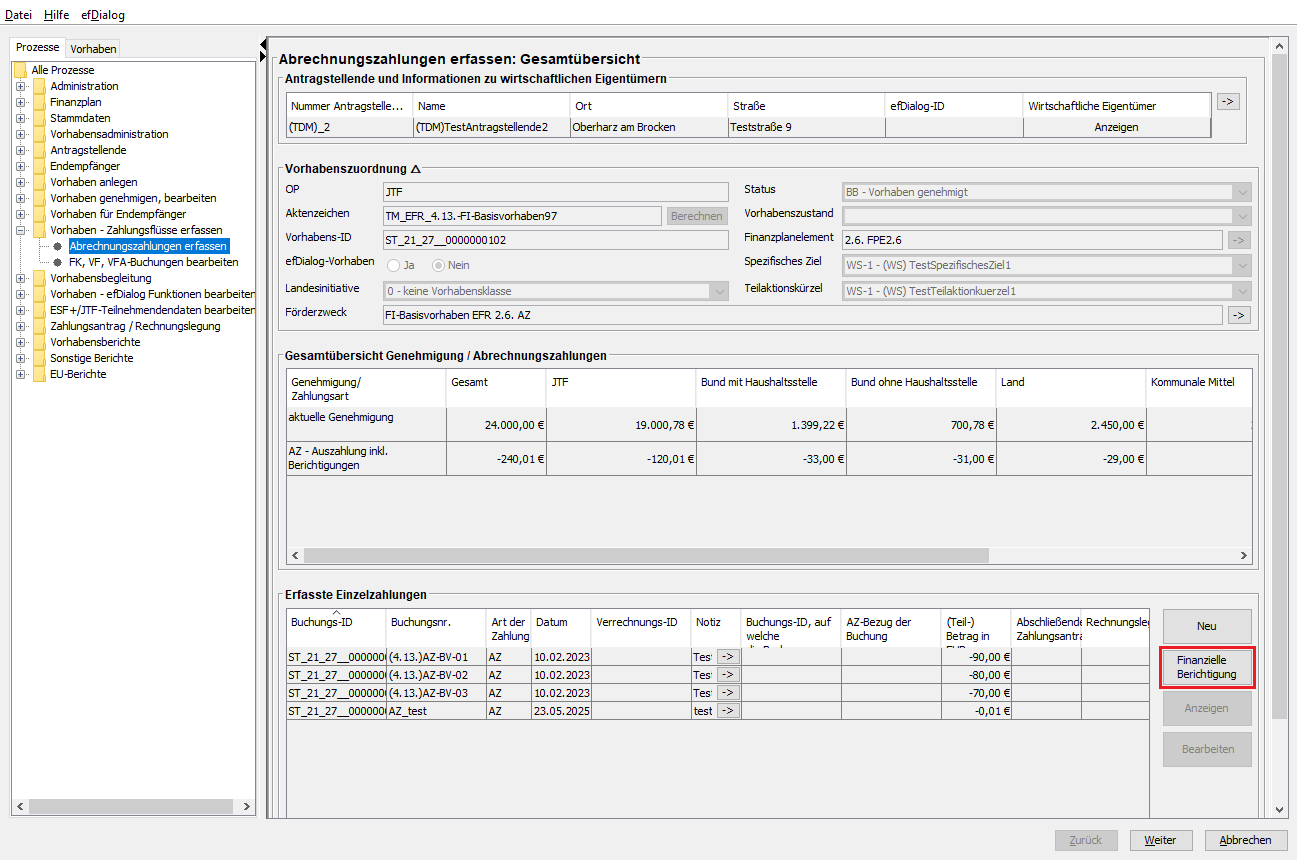The width and height of the screenshot is (1297, 860).
Task: Open note arrow for AZ-BV-01 booking row
Action: coord(727,657)
